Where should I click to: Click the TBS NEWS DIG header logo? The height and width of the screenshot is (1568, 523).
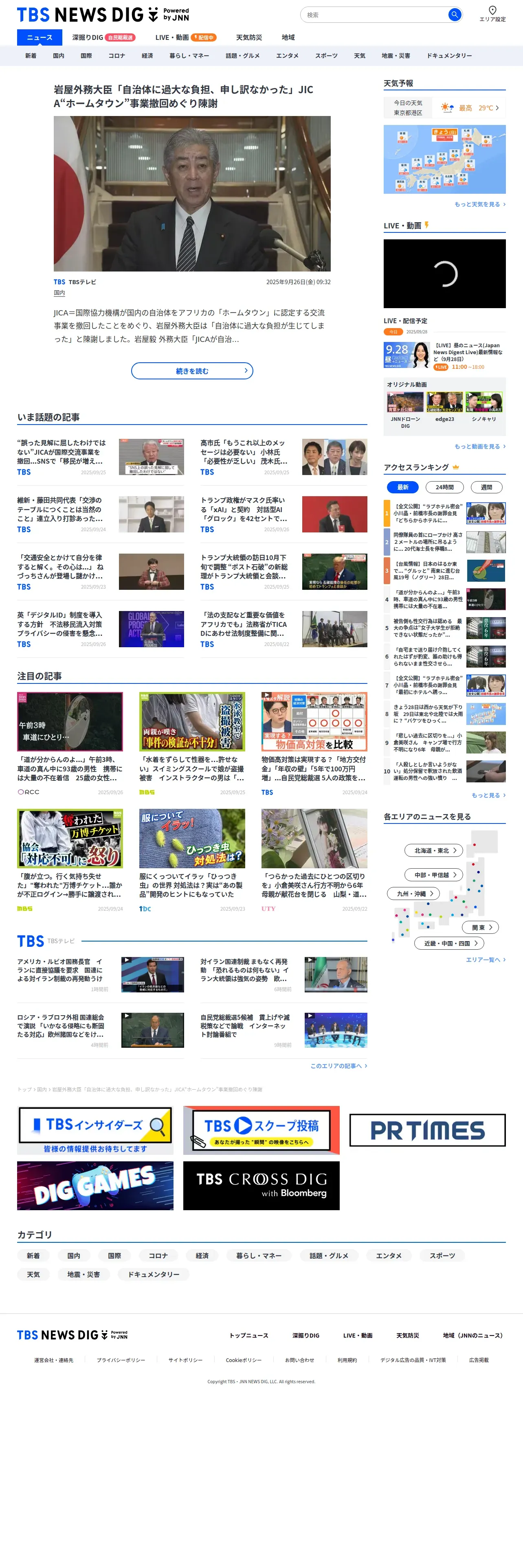point(103,15)
